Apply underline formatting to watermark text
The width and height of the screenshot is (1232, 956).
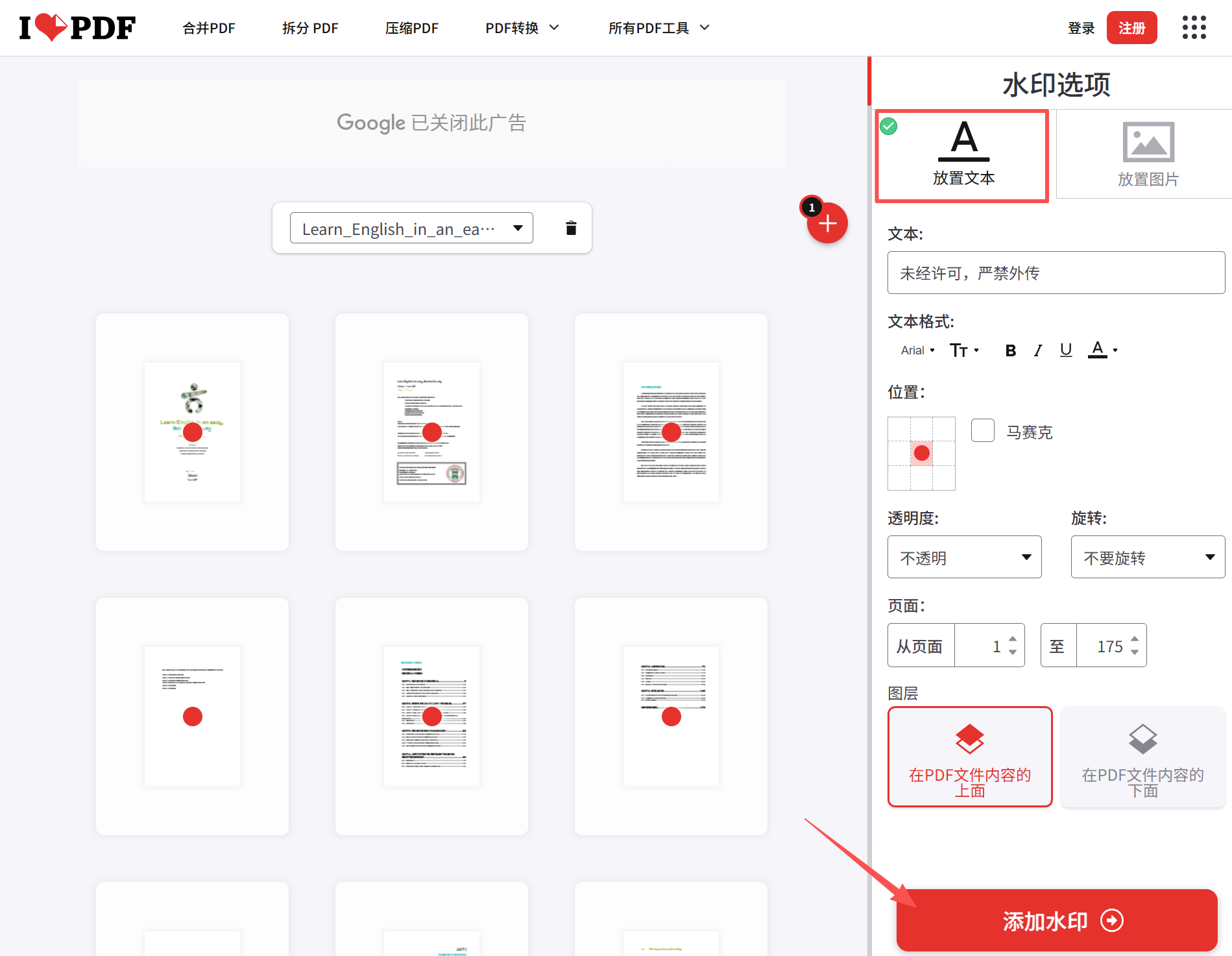pos(1065,350)
